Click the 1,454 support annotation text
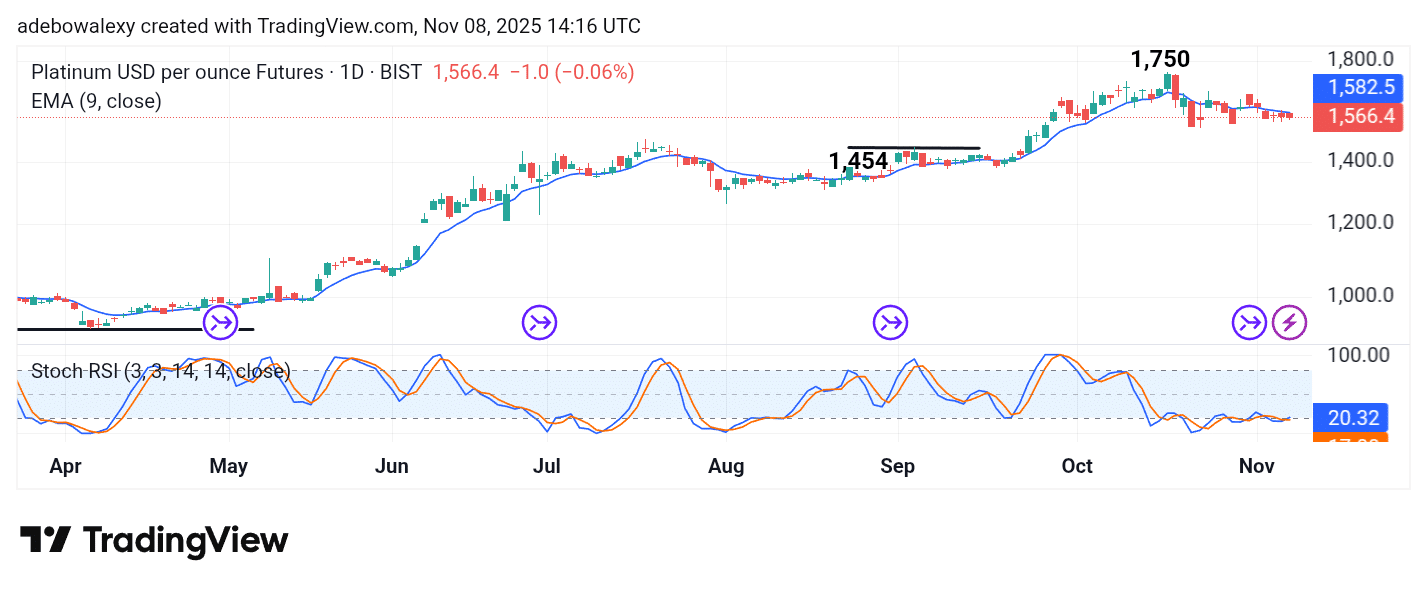The width and height of the screenshot is (1427, 591). click(x=858, y=160)
